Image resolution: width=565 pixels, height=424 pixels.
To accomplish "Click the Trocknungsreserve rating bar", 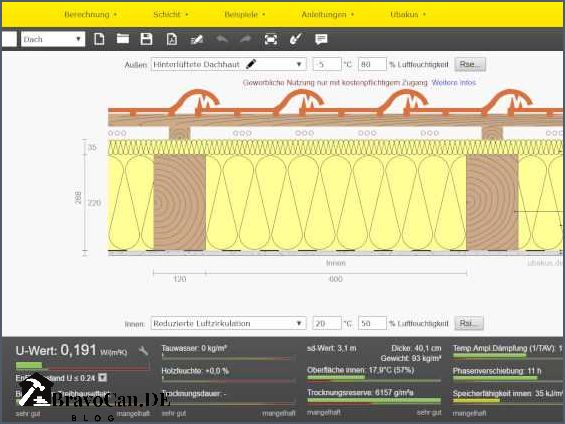I will pos(374,401).
